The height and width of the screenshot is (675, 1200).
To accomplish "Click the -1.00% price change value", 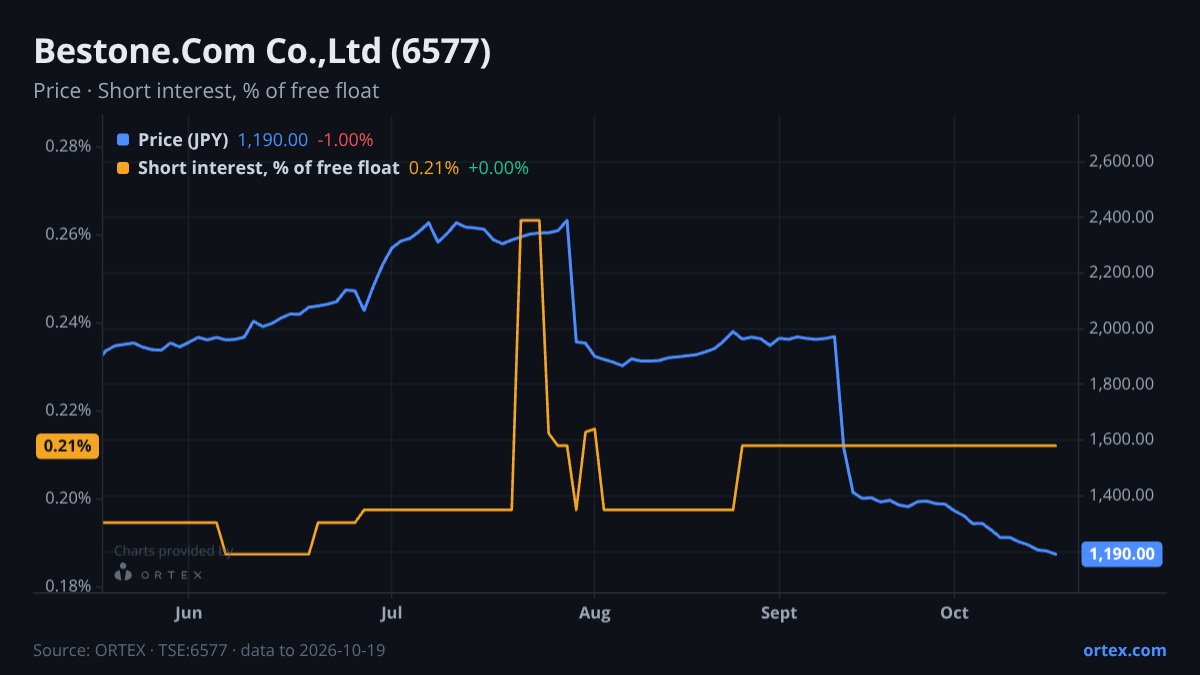I will pyautogui.click(x=345, y=140).
